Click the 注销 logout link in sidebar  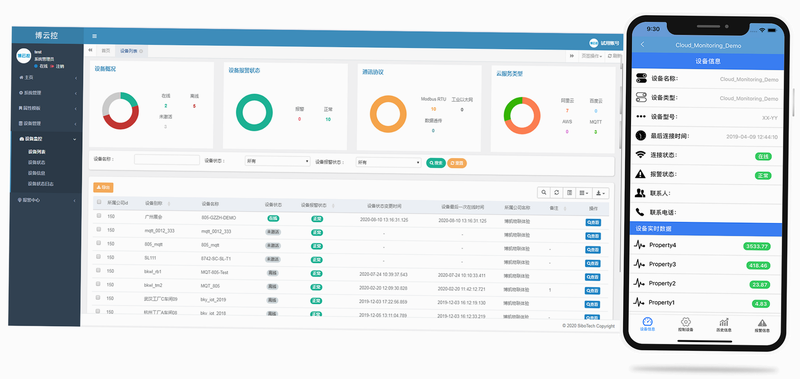(x=57, y=66)
